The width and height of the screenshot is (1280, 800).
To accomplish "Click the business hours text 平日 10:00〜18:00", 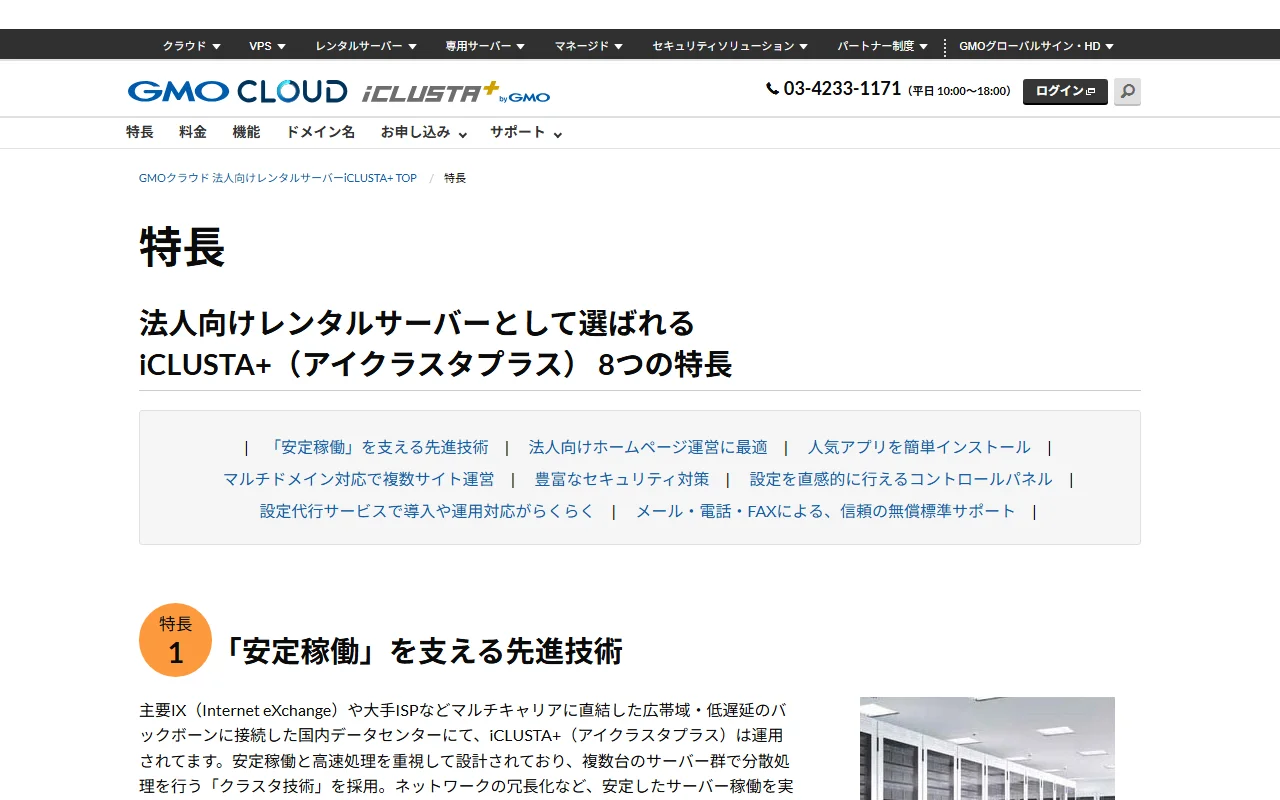I will (959, 91).
